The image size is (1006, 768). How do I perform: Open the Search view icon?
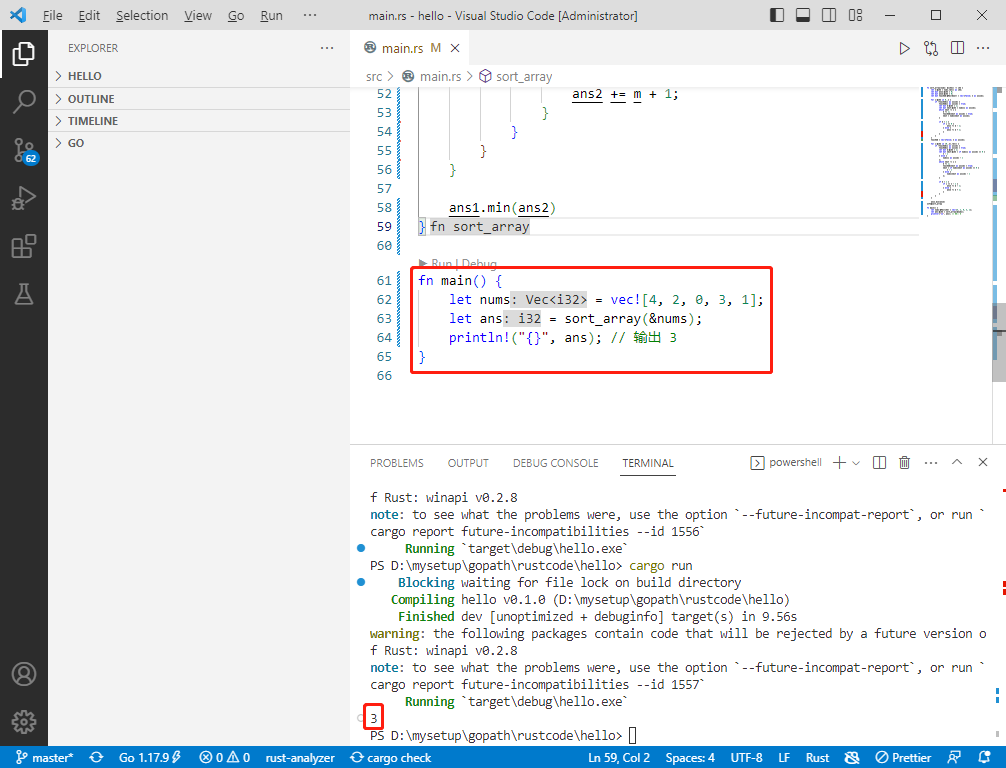click(x=24, y=101)
